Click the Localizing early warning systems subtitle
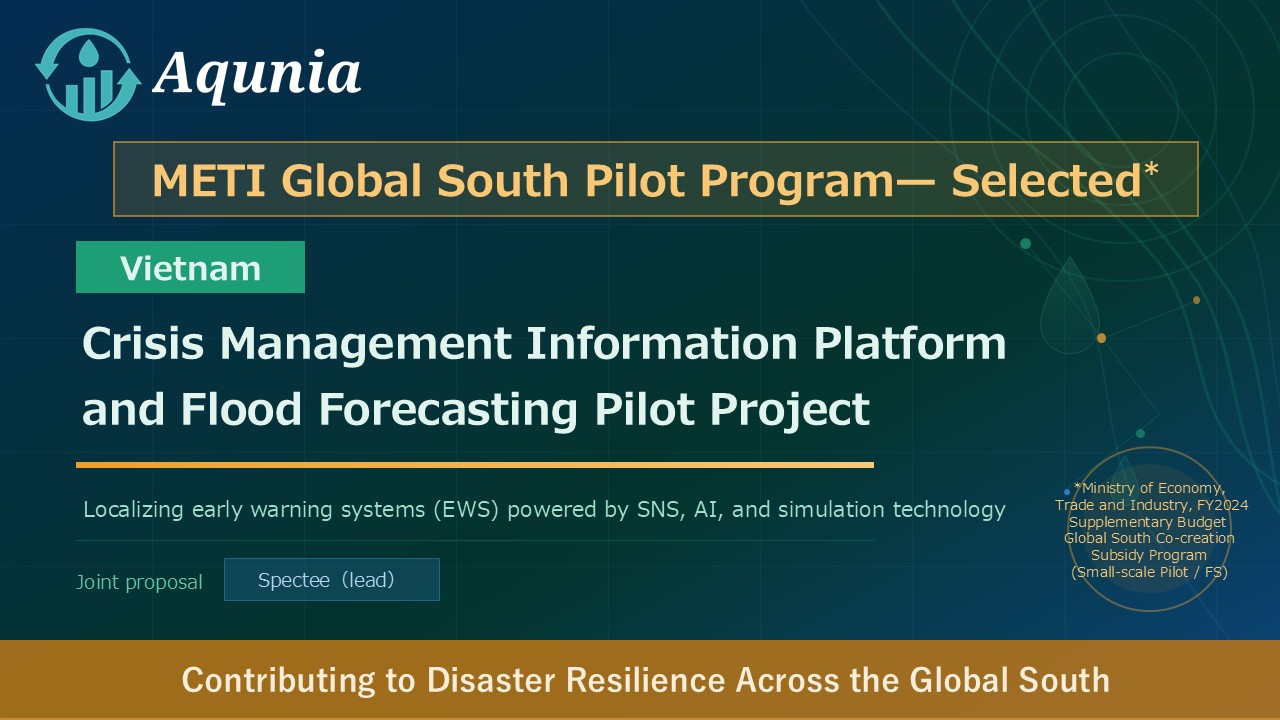 click(544, 510)
